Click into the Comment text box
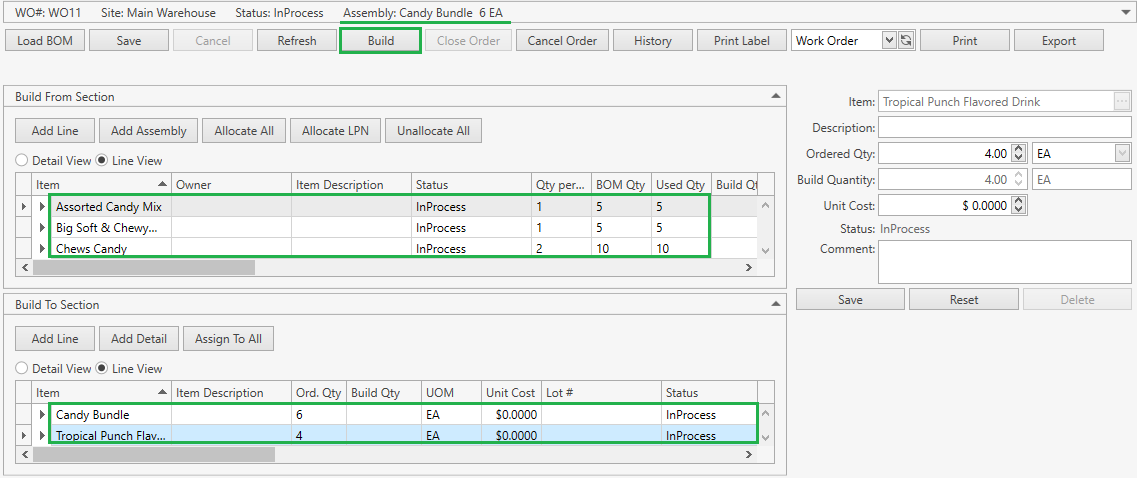The width and height of the screenshot is (1137, 478). coord(1004,262)
